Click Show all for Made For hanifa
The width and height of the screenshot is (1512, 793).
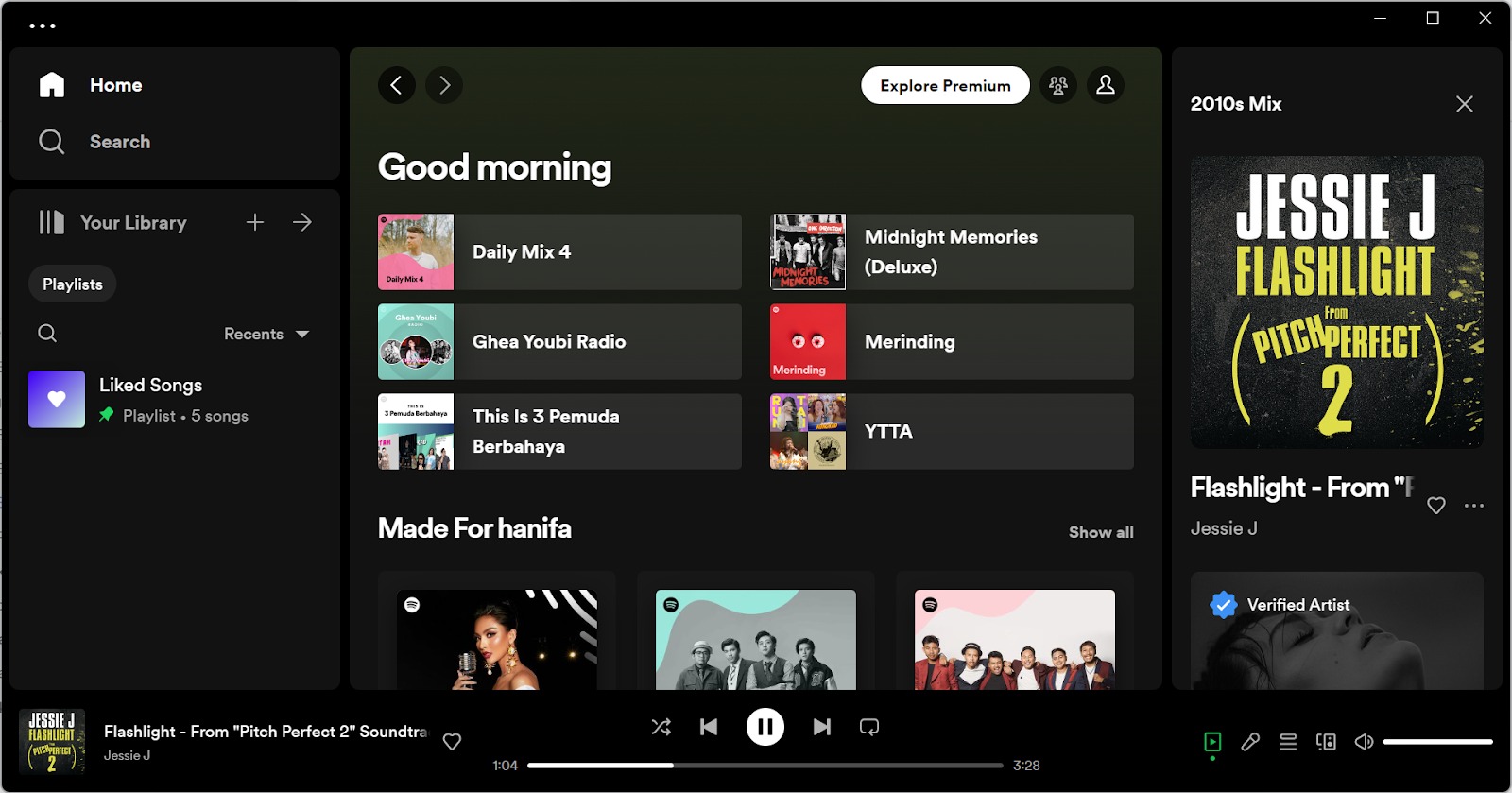coord(1101,532)
